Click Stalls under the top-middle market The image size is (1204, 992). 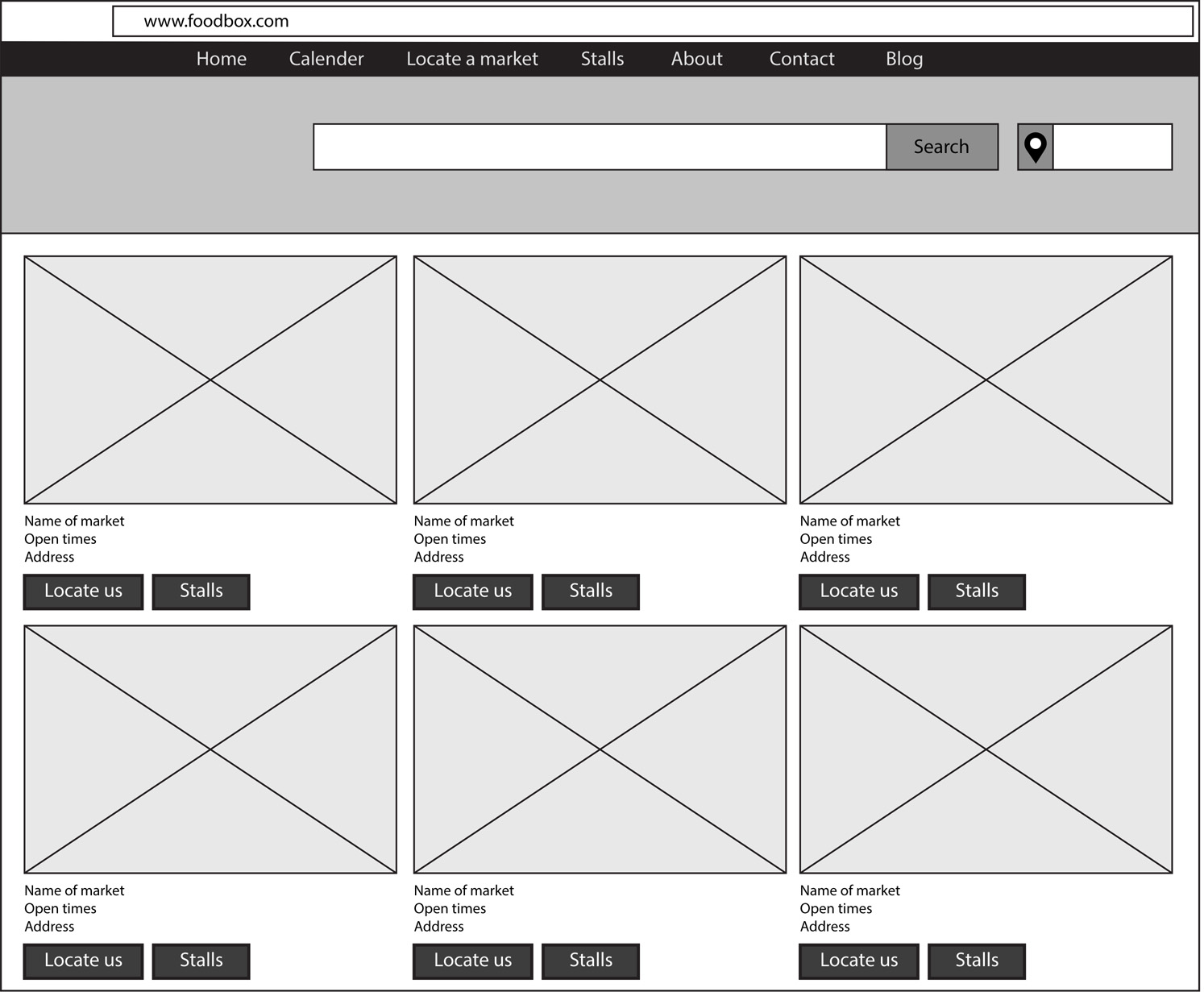click(591, 591)
